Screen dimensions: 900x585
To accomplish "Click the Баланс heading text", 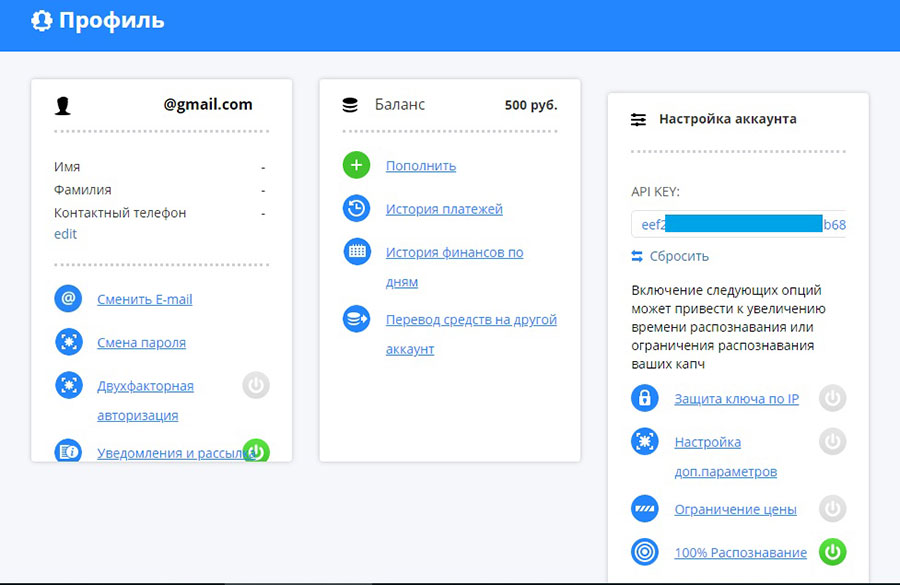I will coord(399,104).
